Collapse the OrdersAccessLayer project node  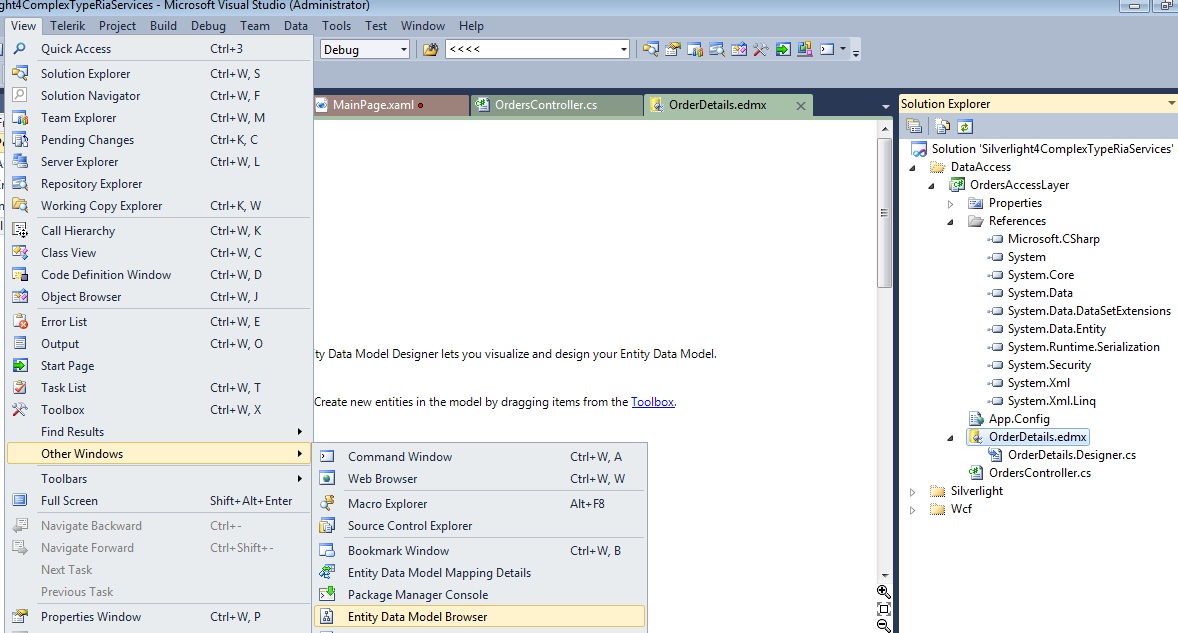tap(932, 185)
